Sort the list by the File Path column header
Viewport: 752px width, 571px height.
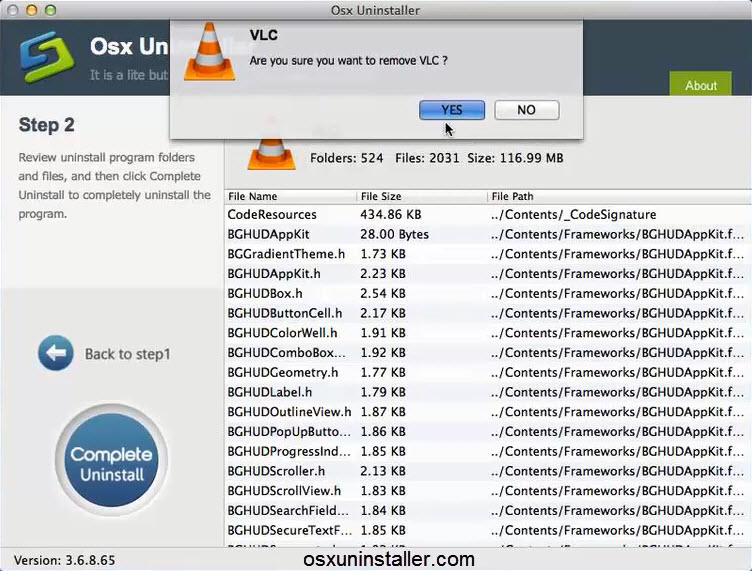(x=620, y=196)
